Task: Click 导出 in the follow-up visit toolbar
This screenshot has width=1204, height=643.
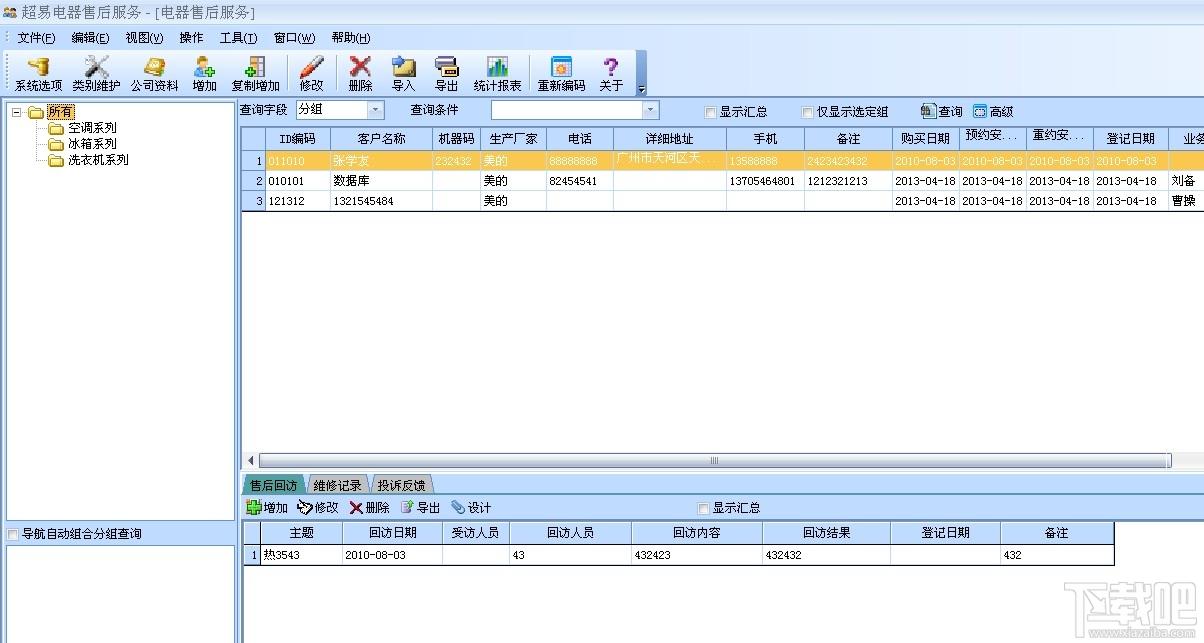Action: pyautogui.click(x=420, y=508)
